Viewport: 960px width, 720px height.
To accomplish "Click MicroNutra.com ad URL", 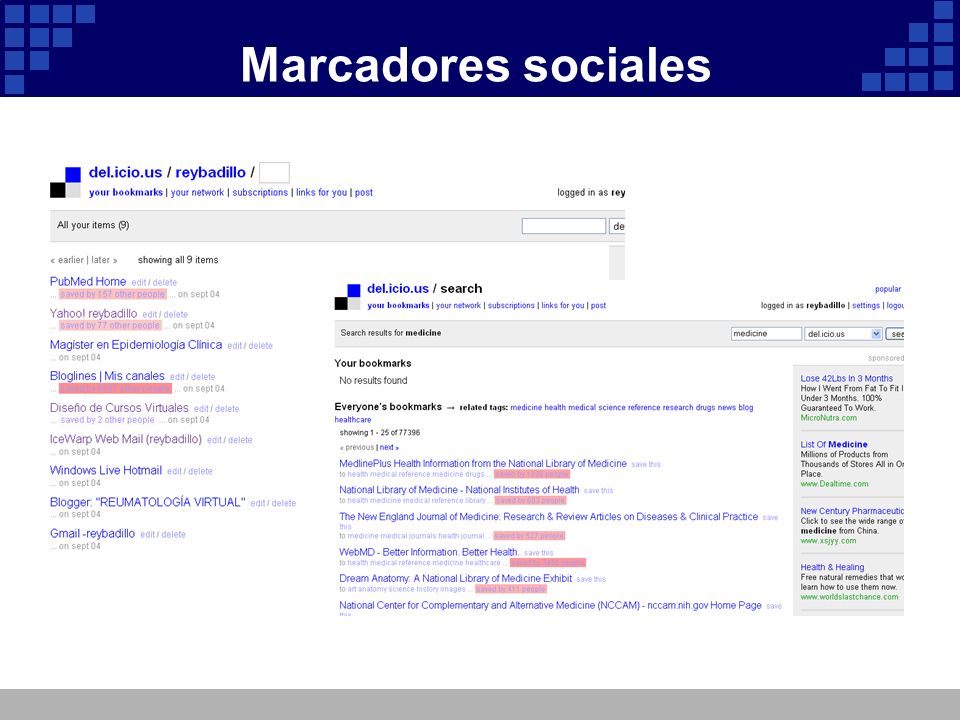I will point(828,418).
